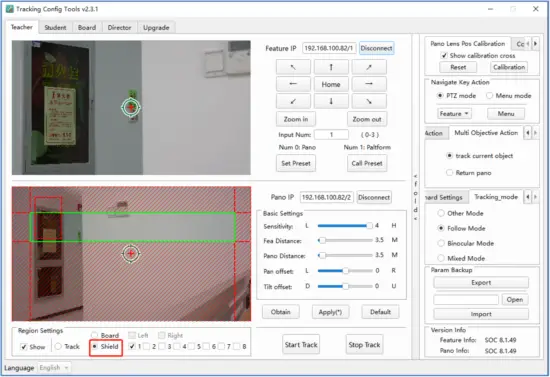The image size is (550, 377).
Task: Click the Start Track button
Action: (301, 345)
